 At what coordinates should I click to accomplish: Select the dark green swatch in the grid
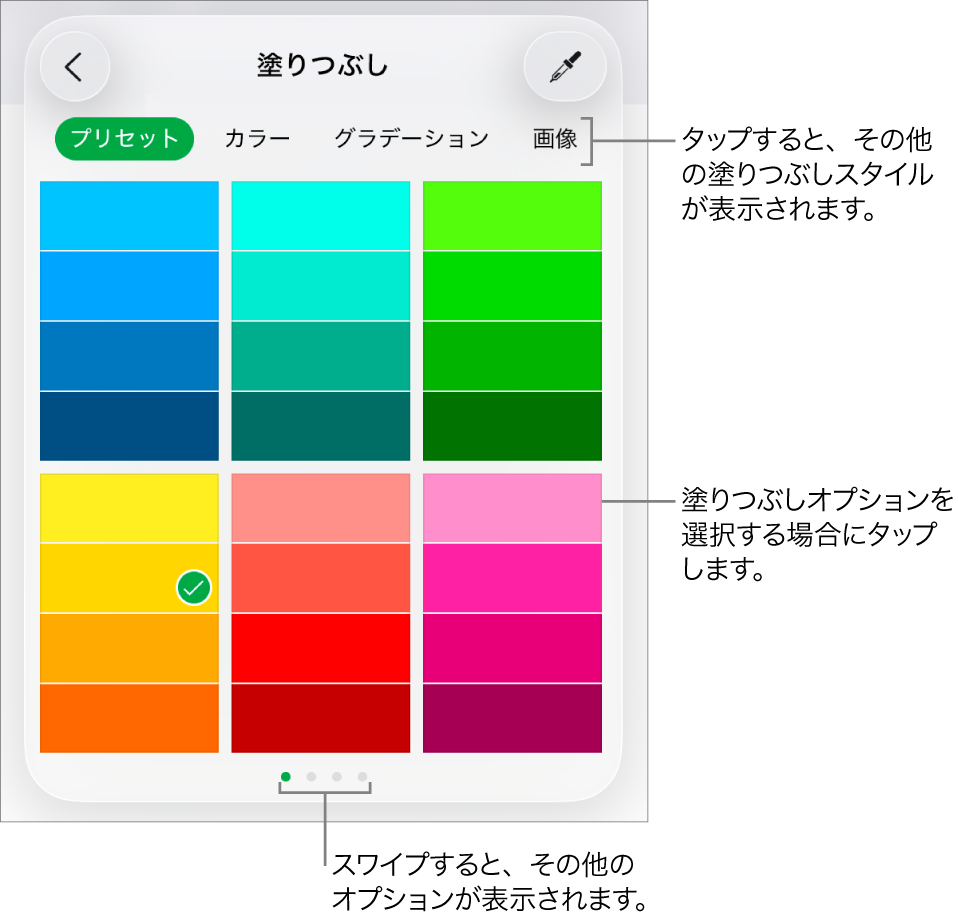(x=511, y=428)
